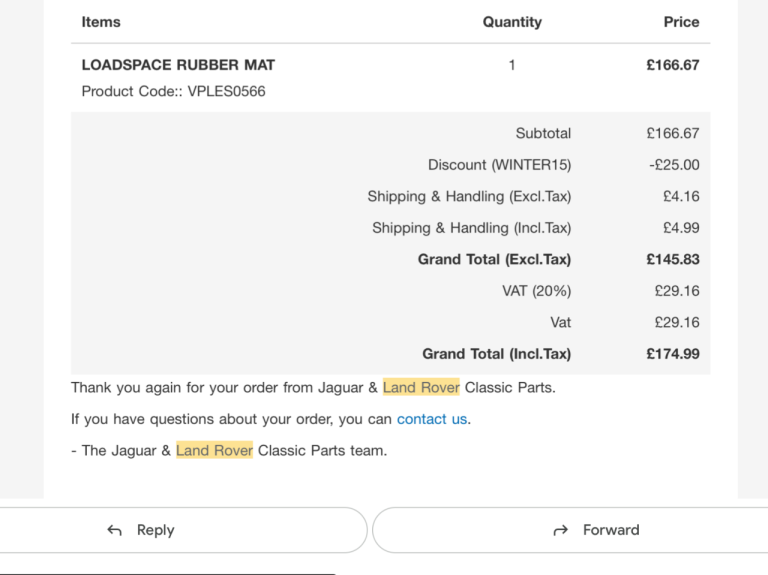The image size is (768, 575).
Task: Click the Discount (WINTER15) label
Action: click(500, 165)
